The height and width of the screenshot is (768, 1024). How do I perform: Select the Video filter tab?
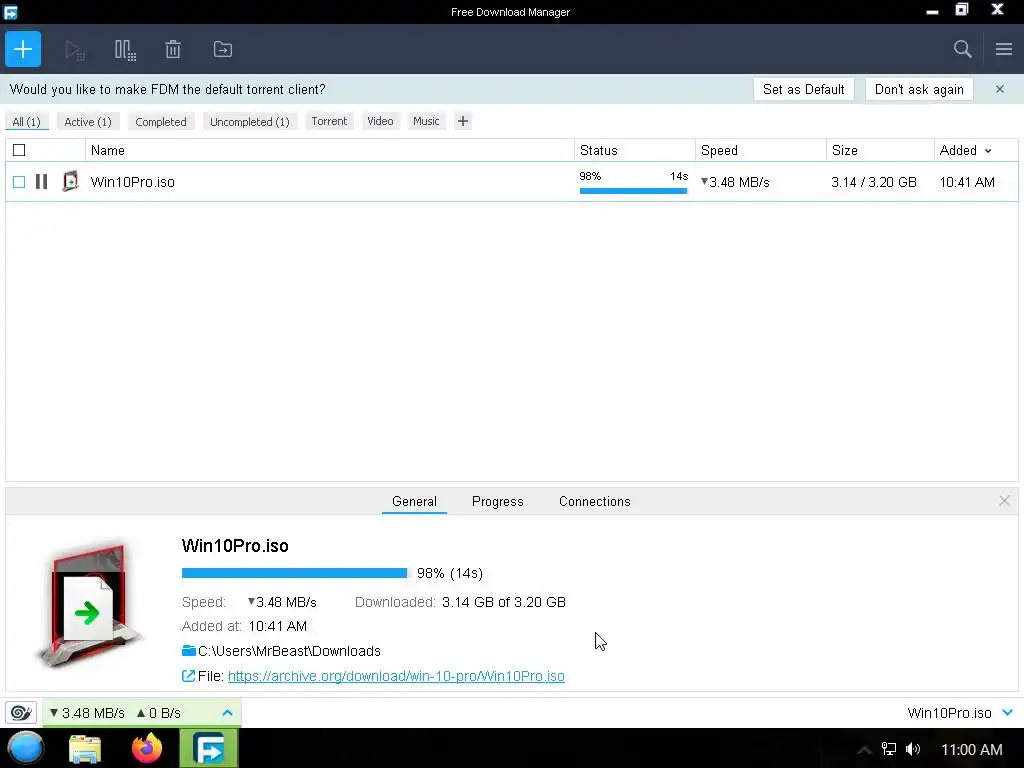click(380, 121)
